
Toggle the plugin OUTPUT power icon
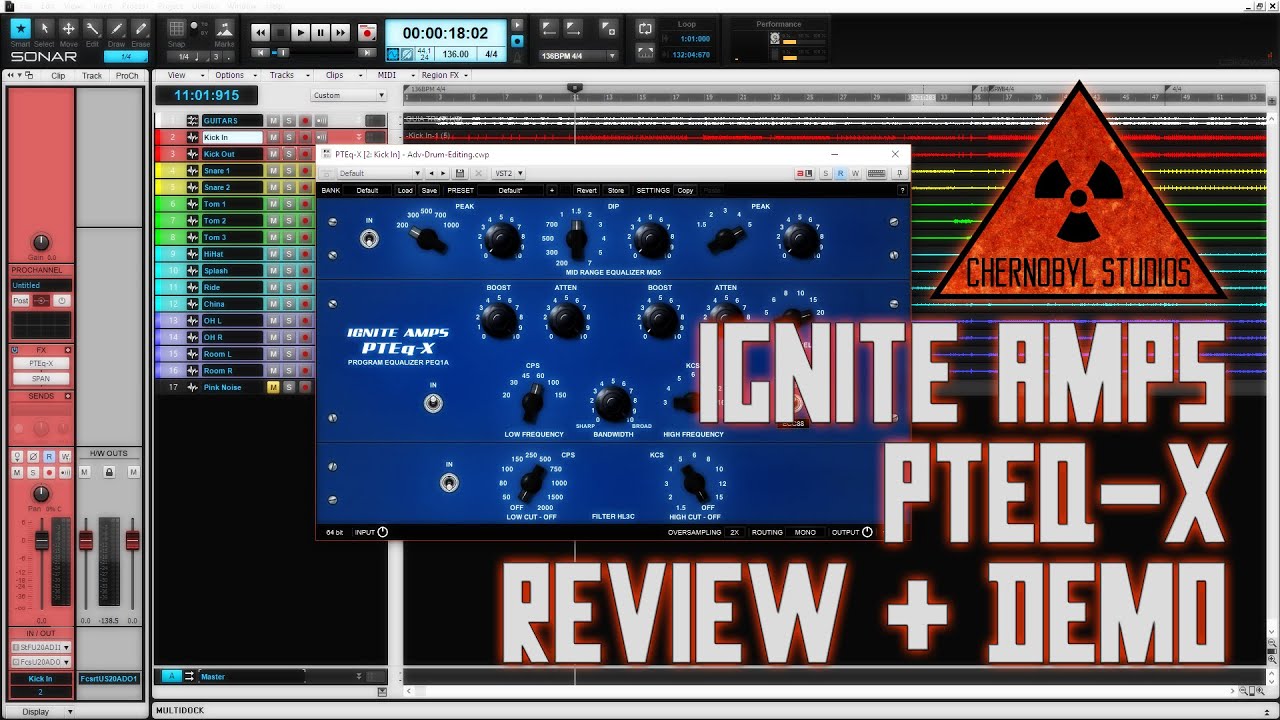click(867, 532)
